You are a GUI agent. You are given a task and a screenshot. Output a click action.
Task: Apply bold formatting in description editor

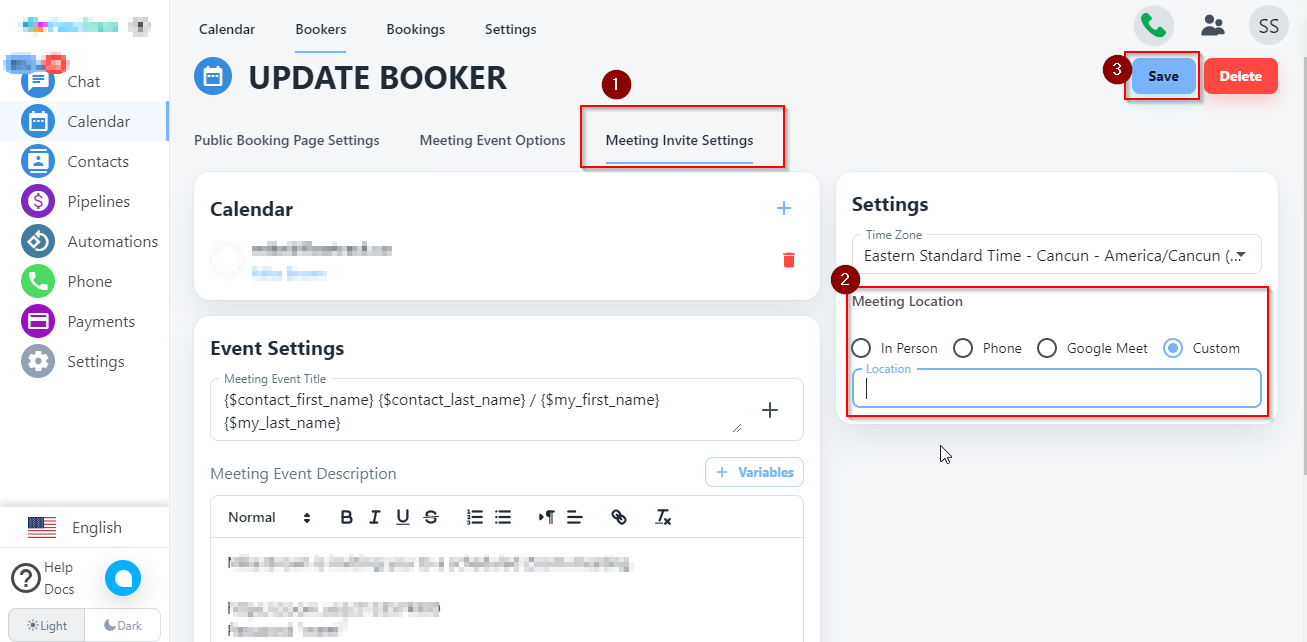pos(347,517)
